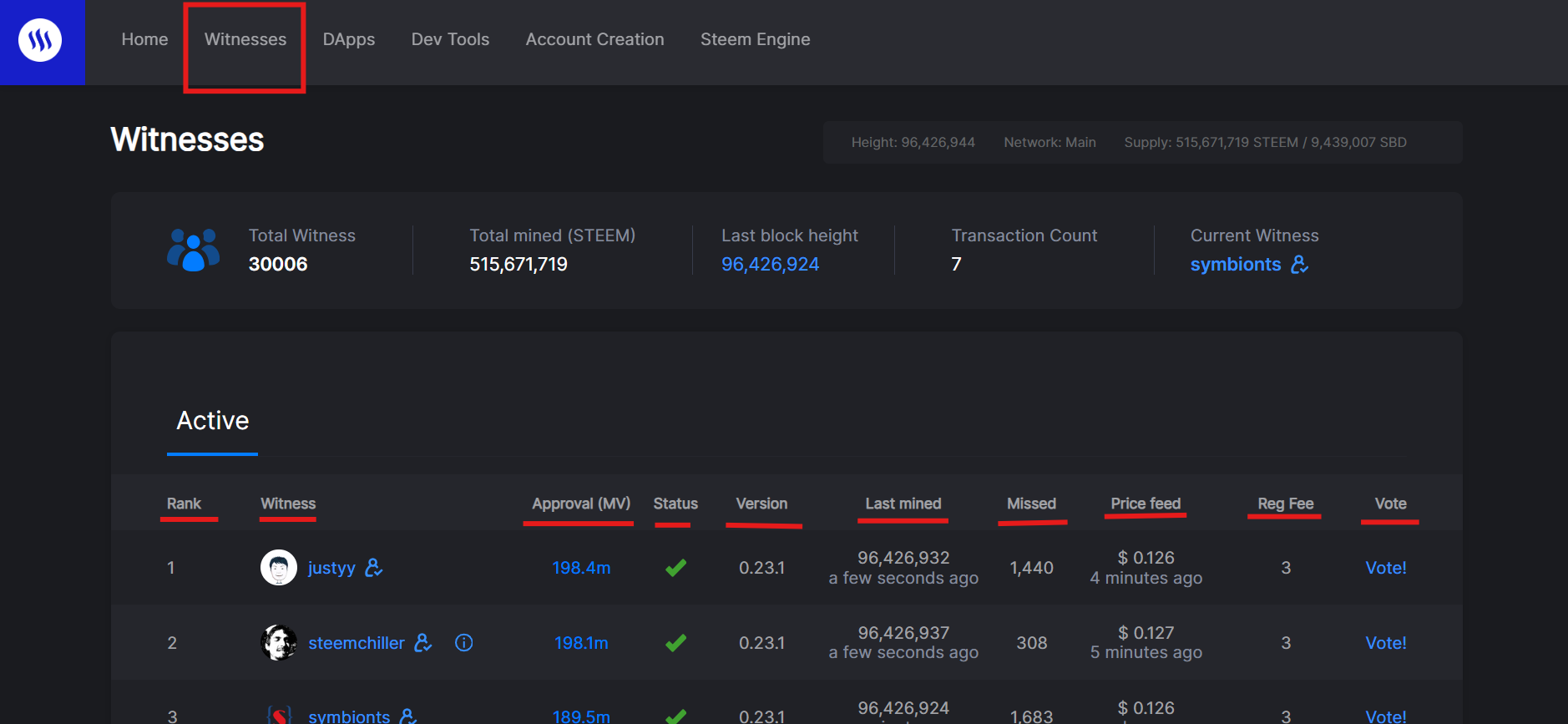This screenshot has width=1568, height=724.
Task: Click user icon next to symbionts in table
Action: tap(408, 716)
